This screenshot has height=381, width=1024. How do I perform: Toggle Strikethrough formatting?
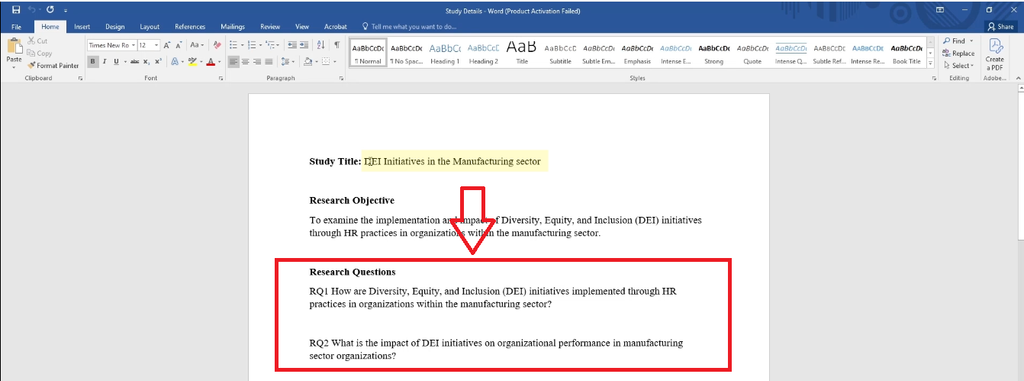coord(135,61)
